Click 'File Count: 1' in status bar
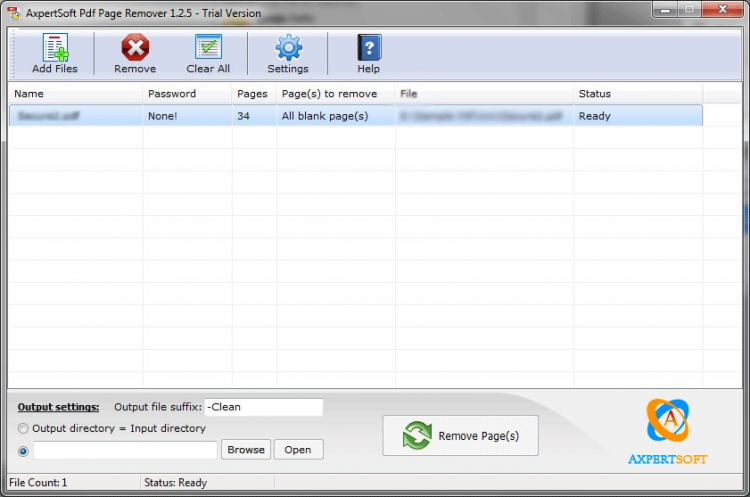 38,483
